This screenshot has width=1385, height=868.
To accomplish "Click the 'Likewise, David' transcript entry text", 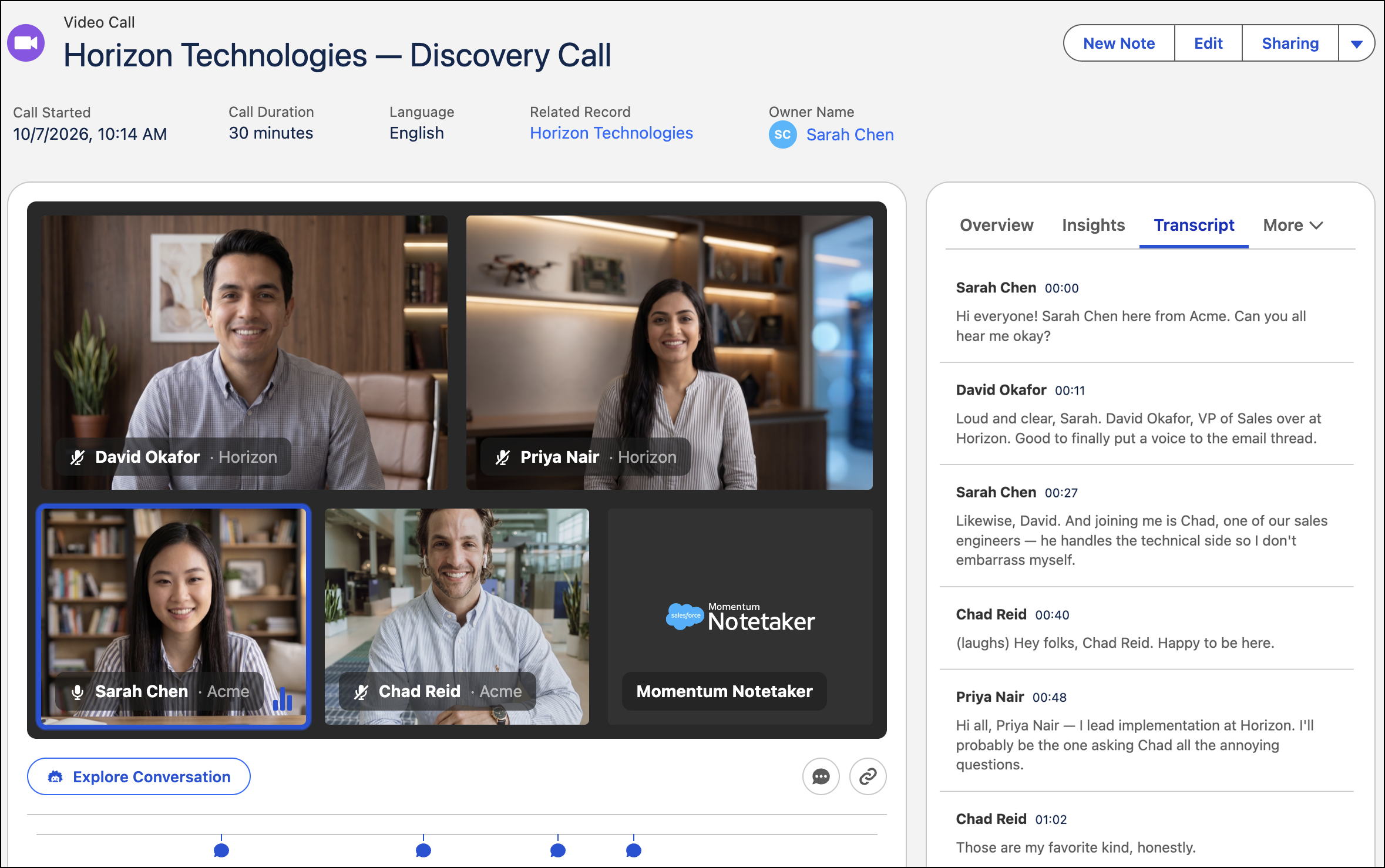I will pos(1141,540).
